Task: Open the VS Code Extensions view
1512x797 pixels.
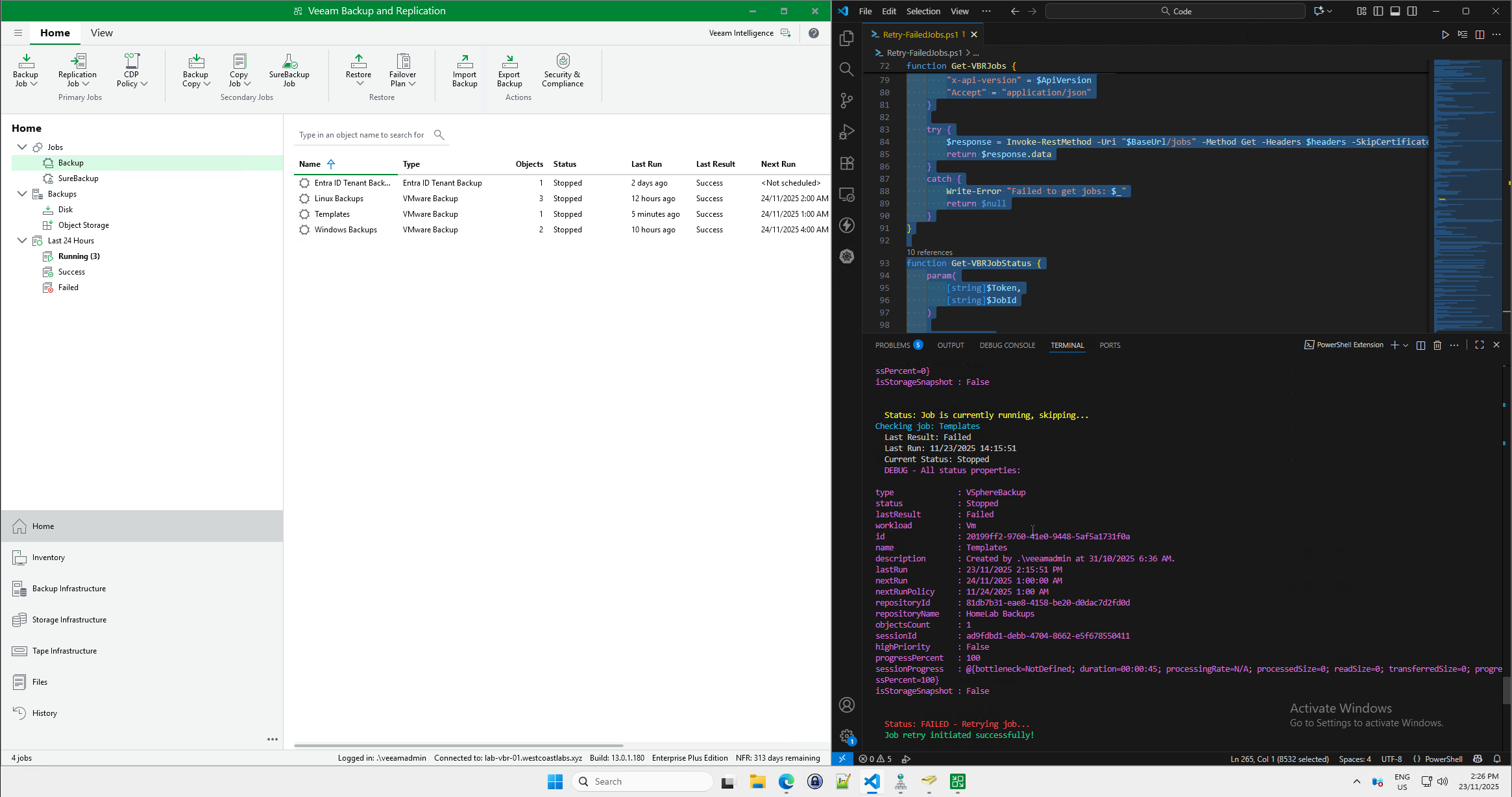Action: pyautogui.click(x=847, y=163)
